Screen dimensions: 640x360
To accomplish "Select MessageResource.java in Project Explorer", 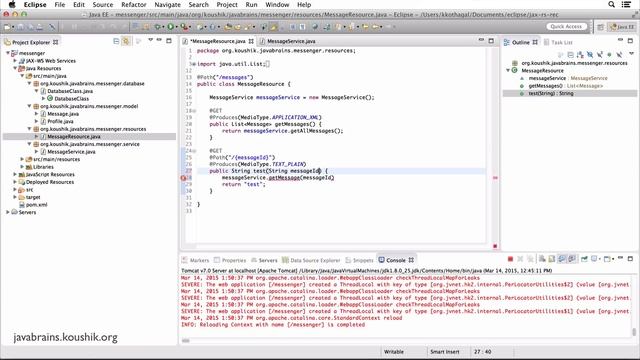I will point(73,136).
